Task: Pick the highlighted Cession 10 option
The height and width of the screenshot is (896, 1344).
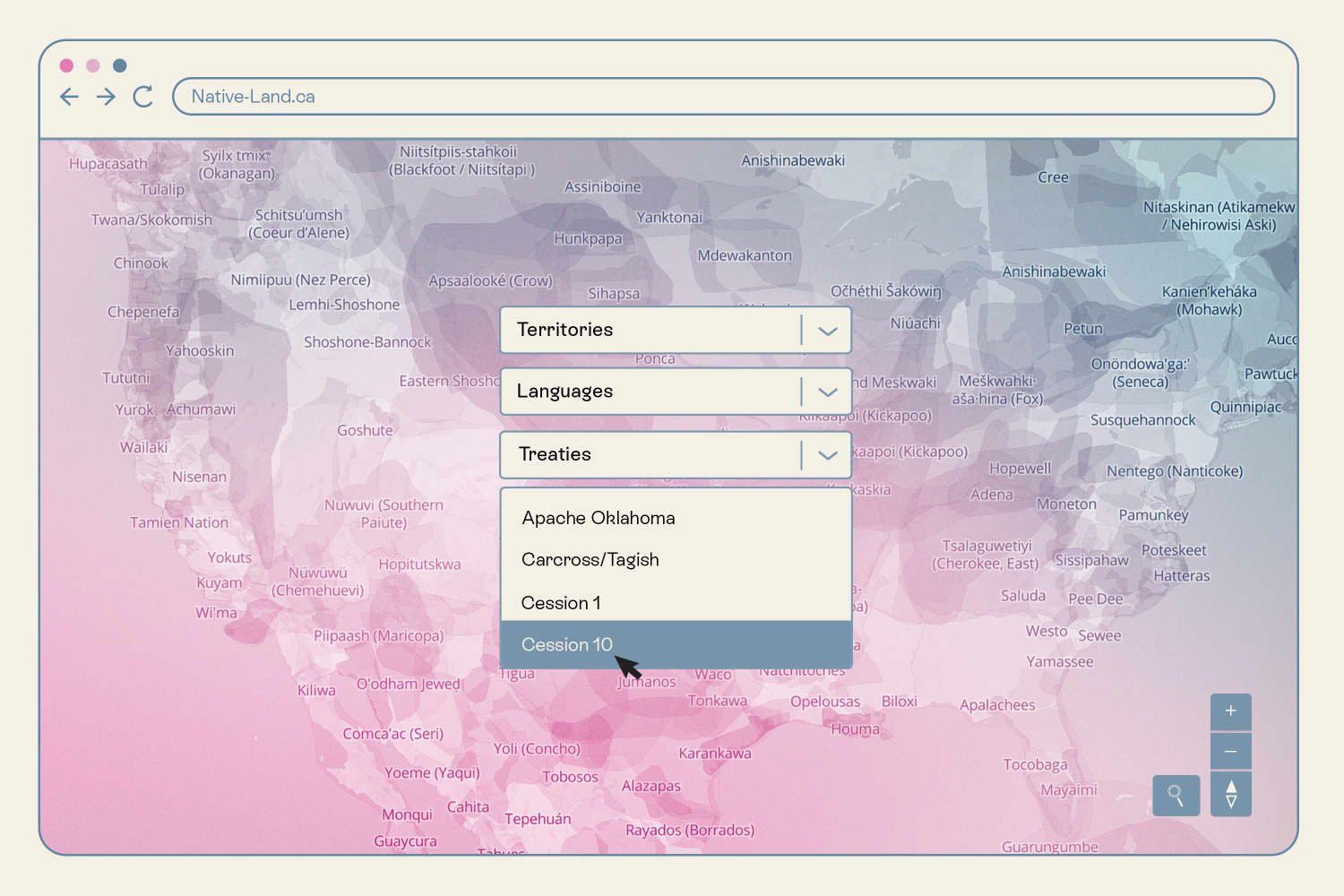Action: coord(567,645)
